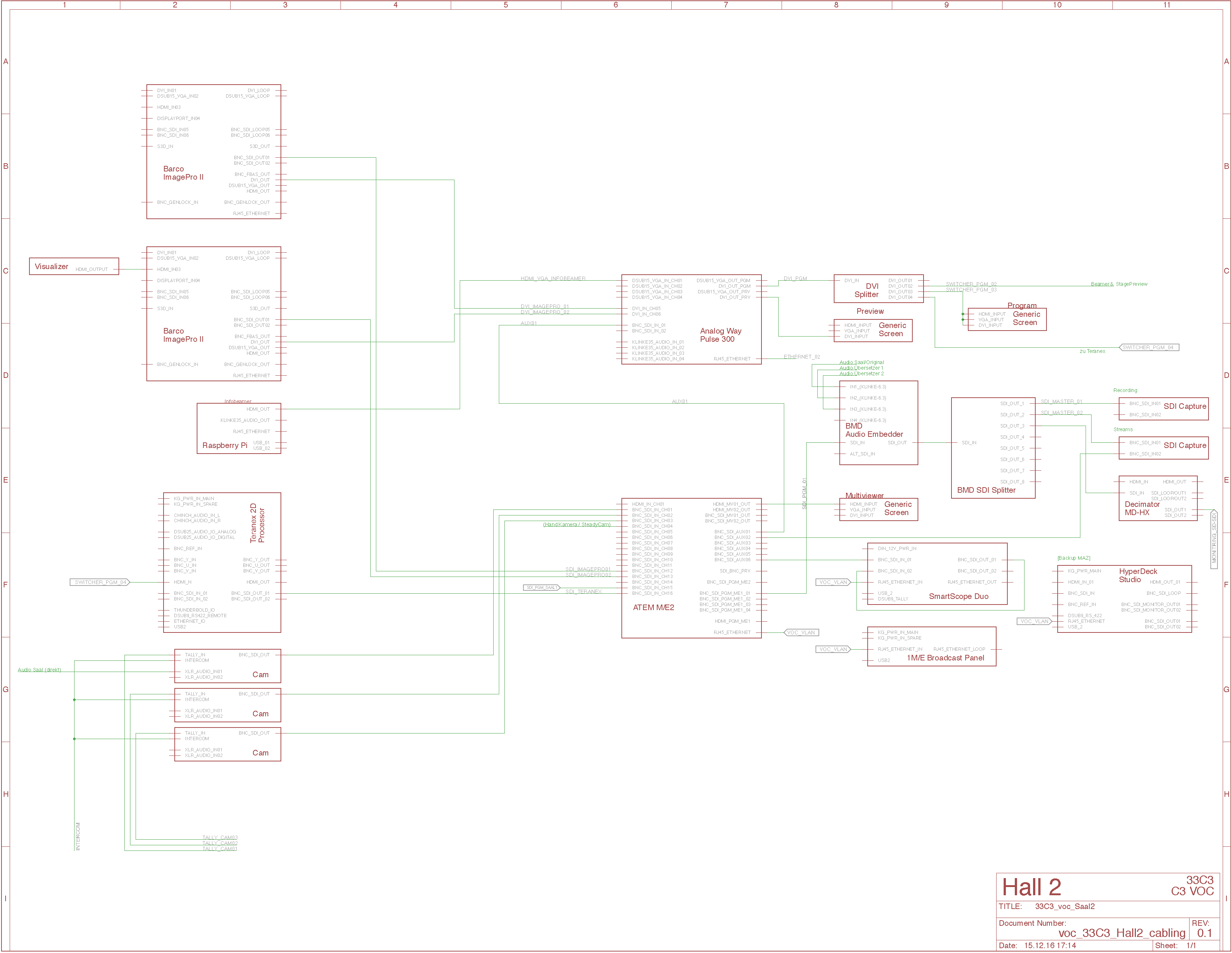
Task: Select the DVI_IMAGEPRO_01 net label
Action: [x=544, y=306]
